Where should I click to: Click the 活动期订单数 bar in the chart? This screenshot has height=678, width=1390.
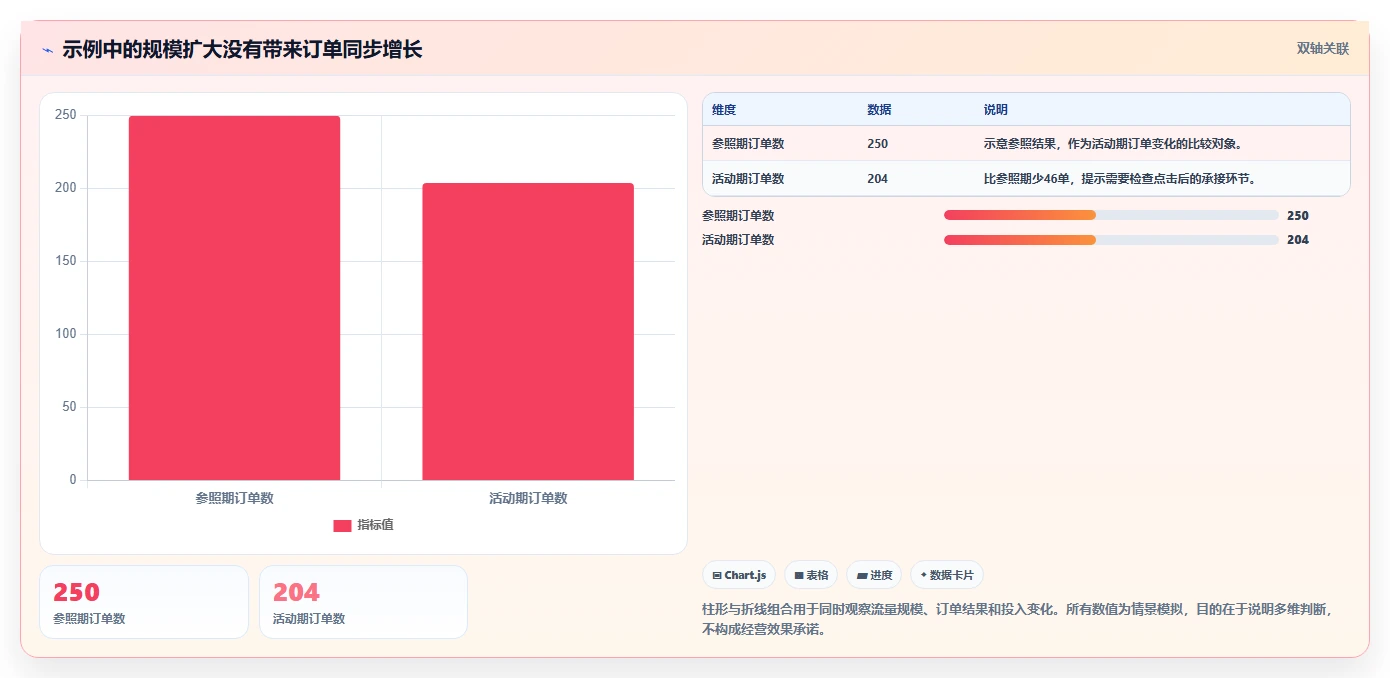point(528,331)
